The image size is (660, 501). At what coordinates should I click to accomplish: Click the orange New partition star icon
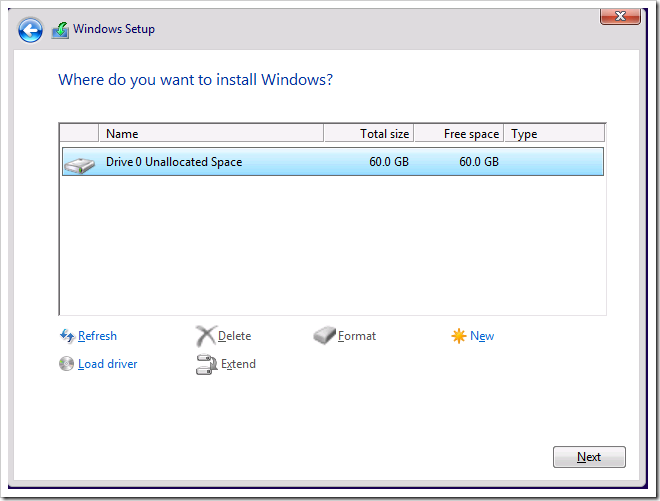click(459, 336)
